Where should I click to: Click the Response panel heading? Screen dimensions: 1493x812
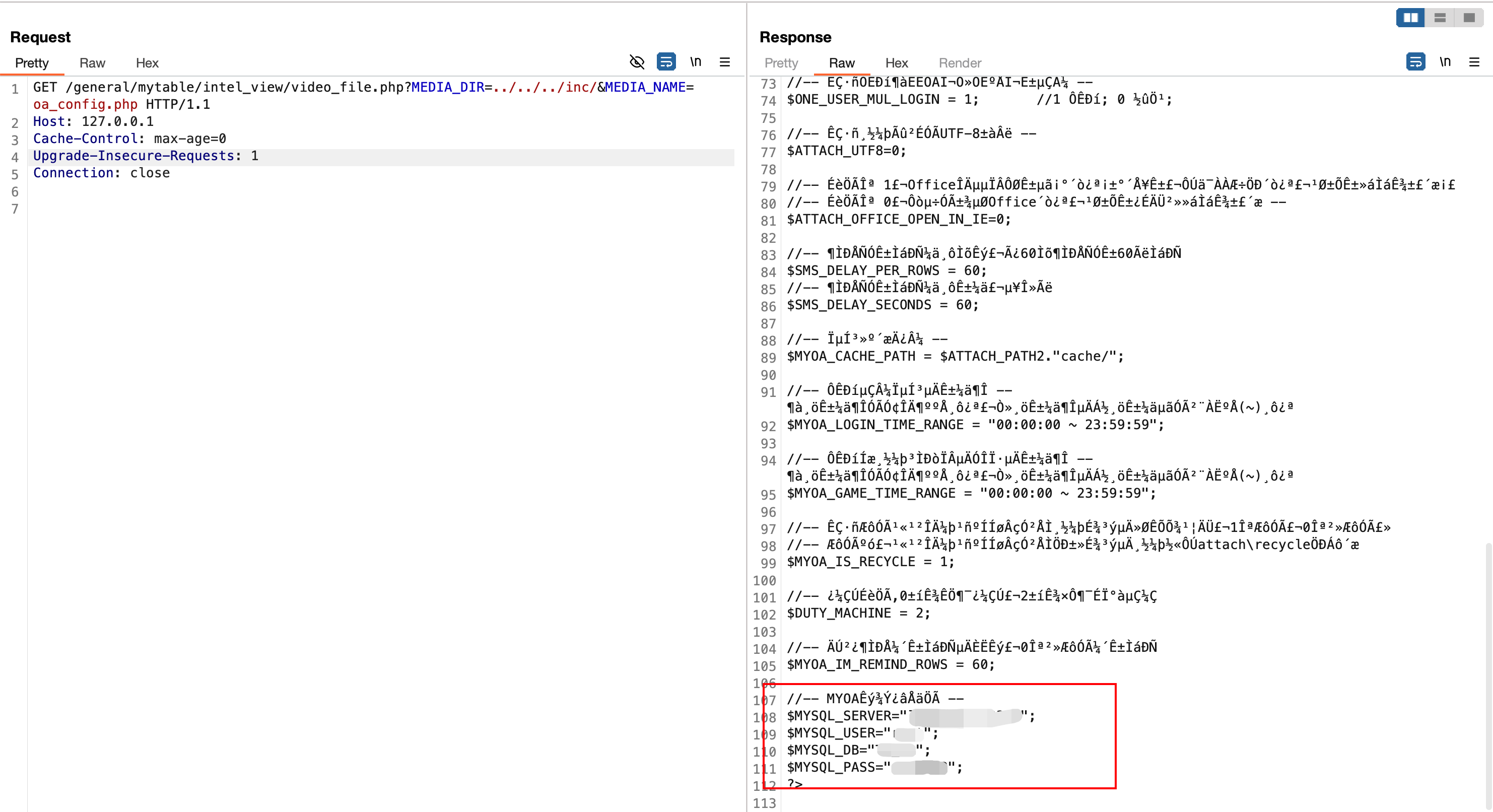(x=795, y=37)
